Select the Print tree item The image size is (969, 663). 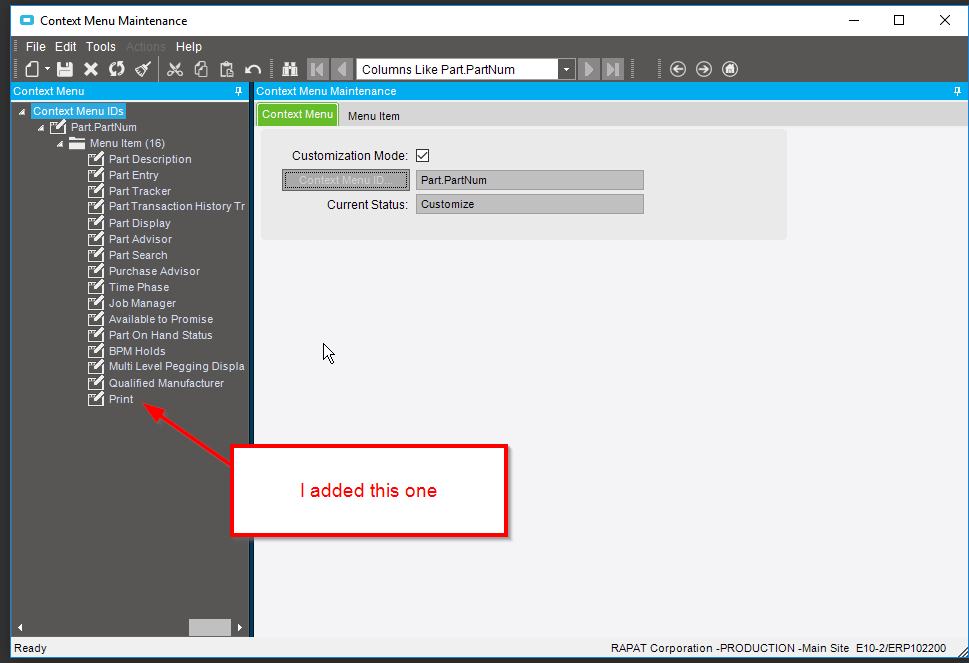click(x=121, y=399)
